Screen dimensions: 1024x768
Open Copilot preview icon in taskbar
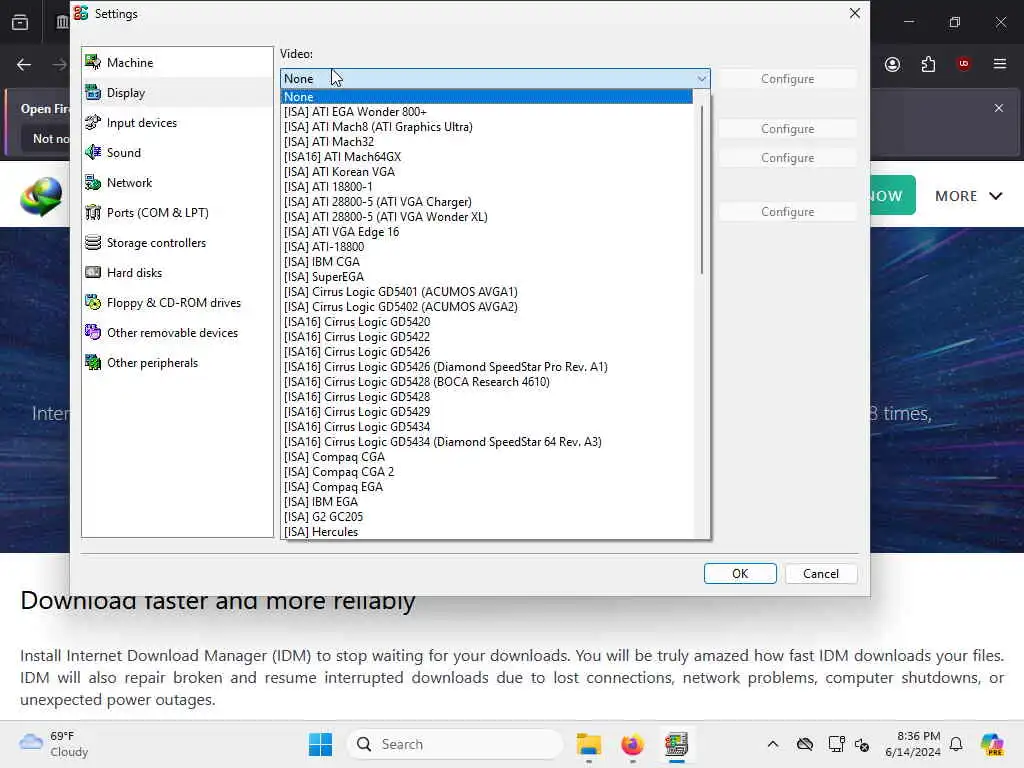point(992,744)
